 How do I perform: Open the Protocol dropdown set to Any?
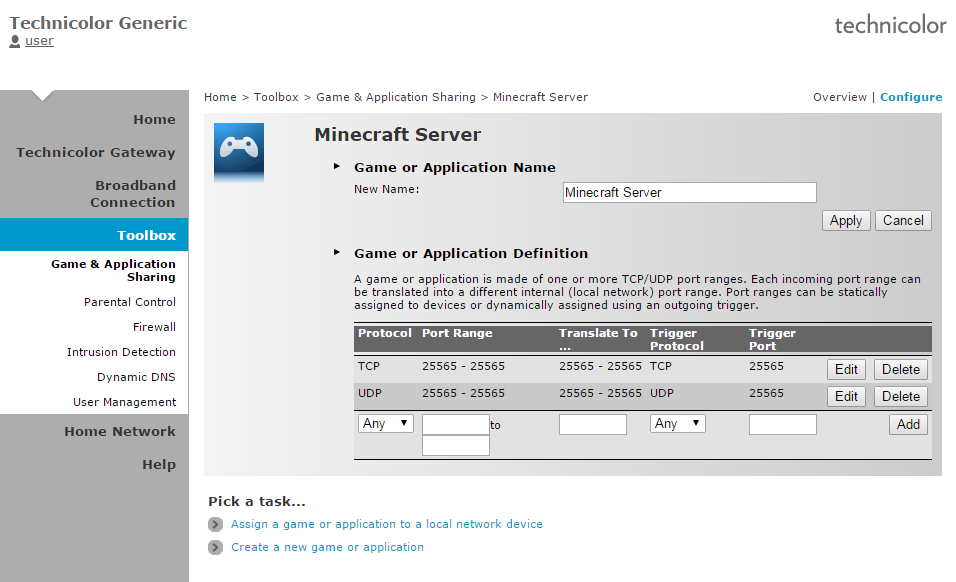point(386,424)
